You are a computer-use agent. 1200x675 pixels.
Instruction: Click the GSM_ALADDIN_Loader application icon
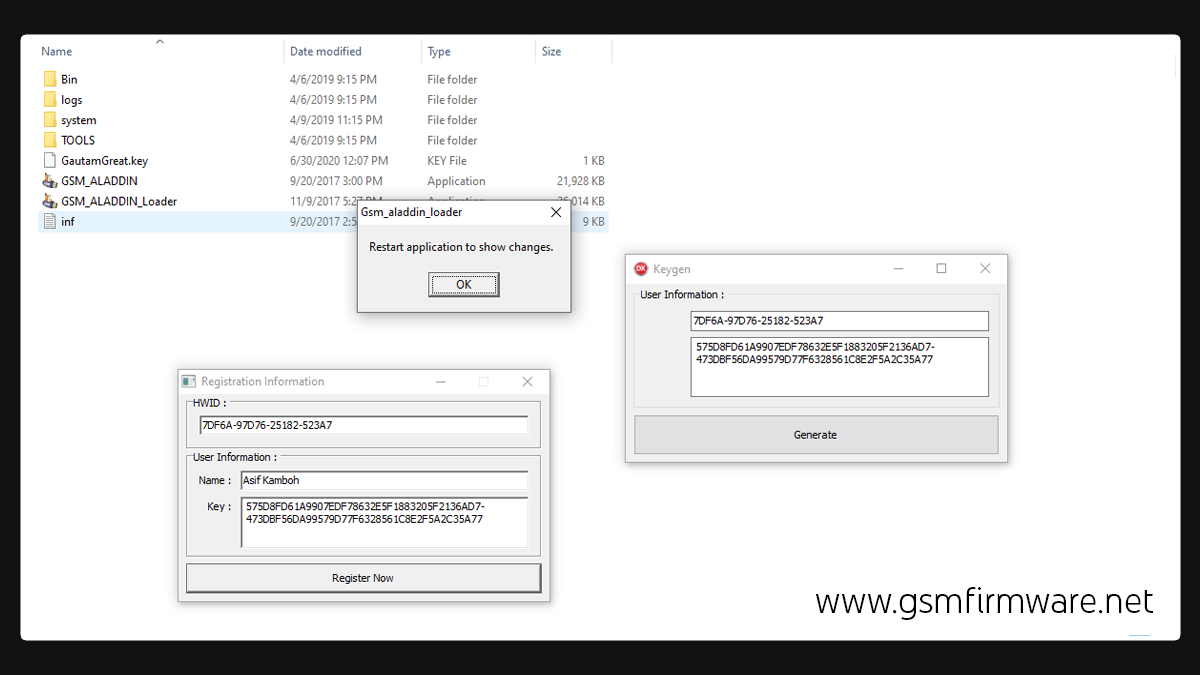pyautogui.click(x=50, y=201)
